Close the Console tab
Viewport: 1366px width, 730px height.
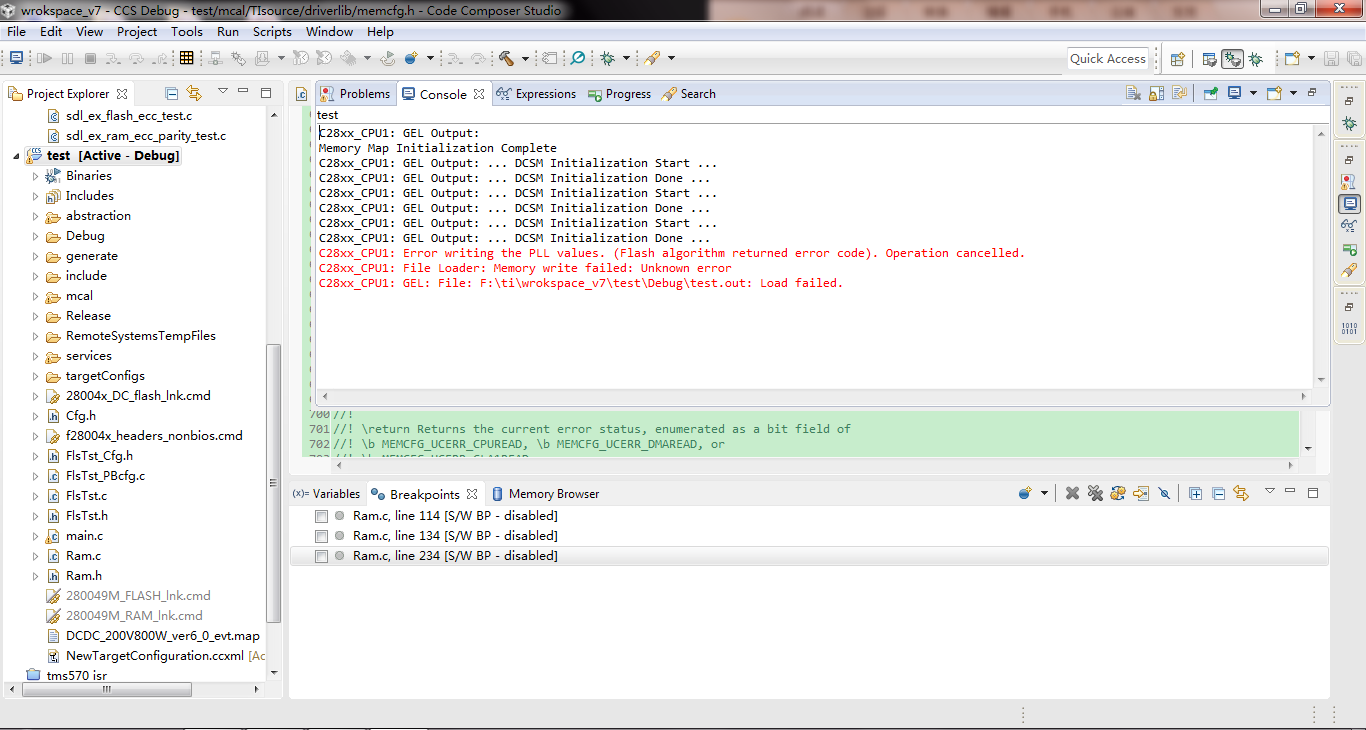[x=479, y=94]
